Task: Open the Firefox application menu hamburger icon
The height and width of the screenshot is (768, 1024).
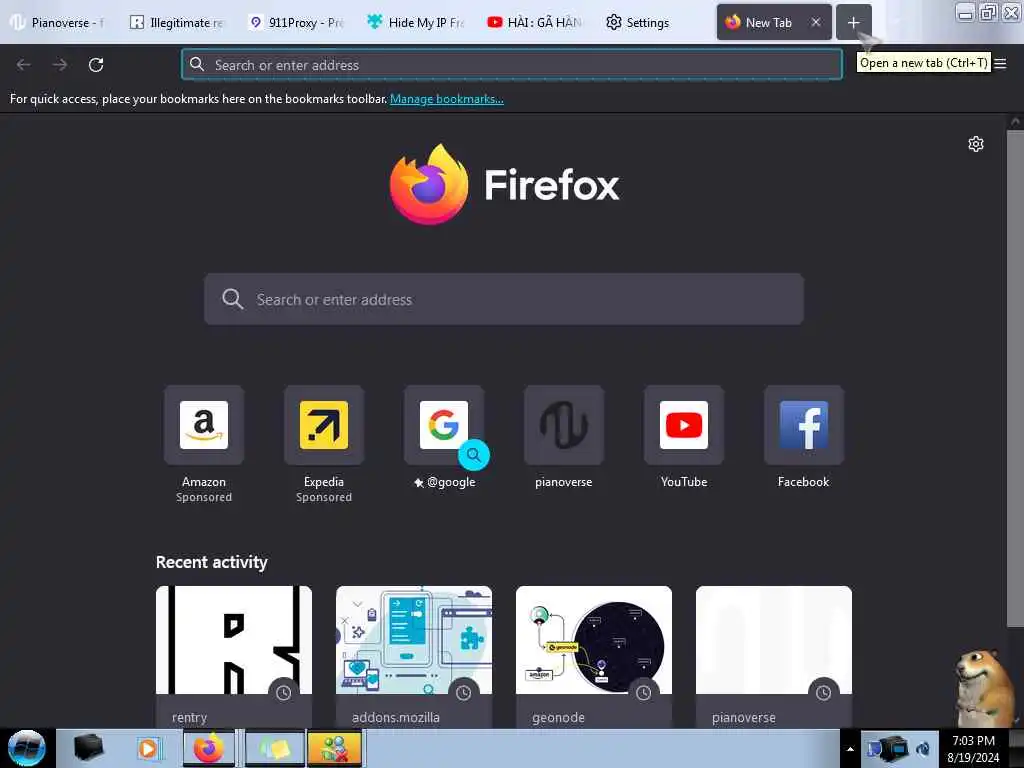Action: tap(1000, 64)
